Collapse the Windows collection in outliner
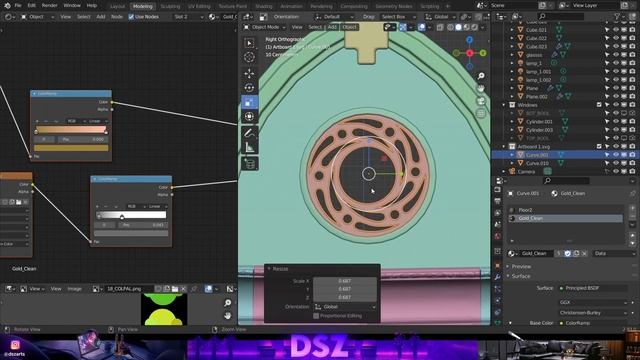 (504, 105)
